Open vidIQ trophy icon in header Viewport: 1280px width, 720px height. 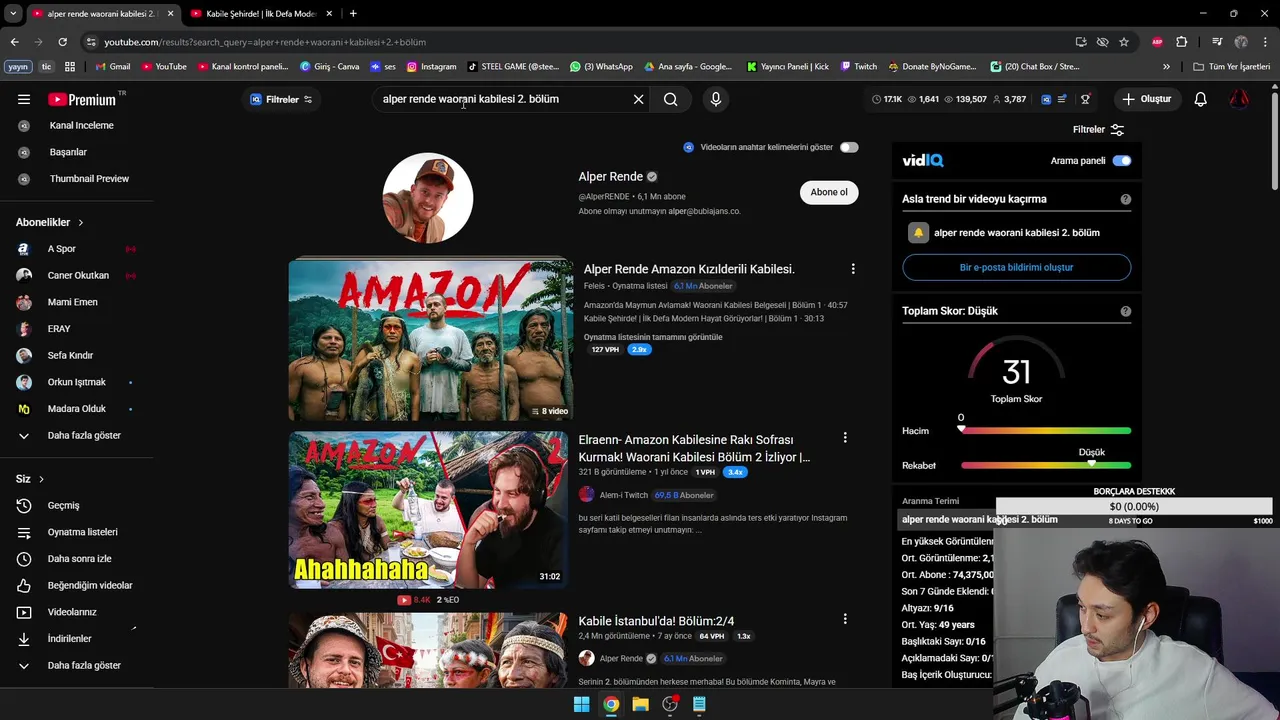tap(1085, 99)
